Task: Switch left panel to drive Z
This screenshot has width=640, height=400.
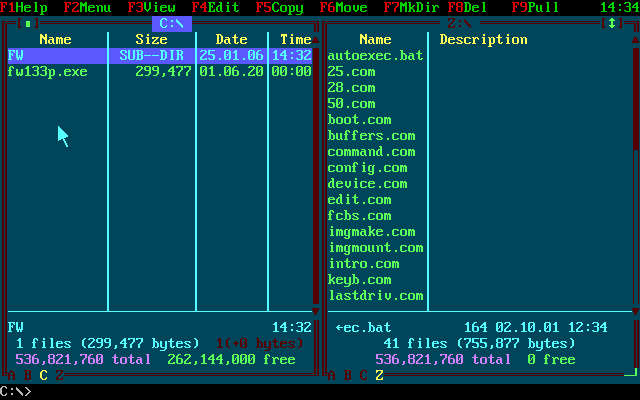Action: click(59, 375)
